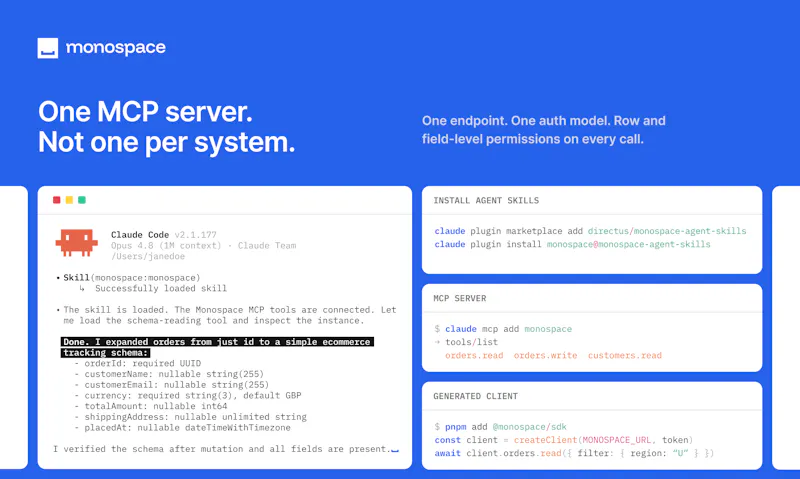Image resolution: width=800 pixels, height=479 pixels.
Task: Click the 'Not one per system.' headline
Action: [x=167, y=142]
